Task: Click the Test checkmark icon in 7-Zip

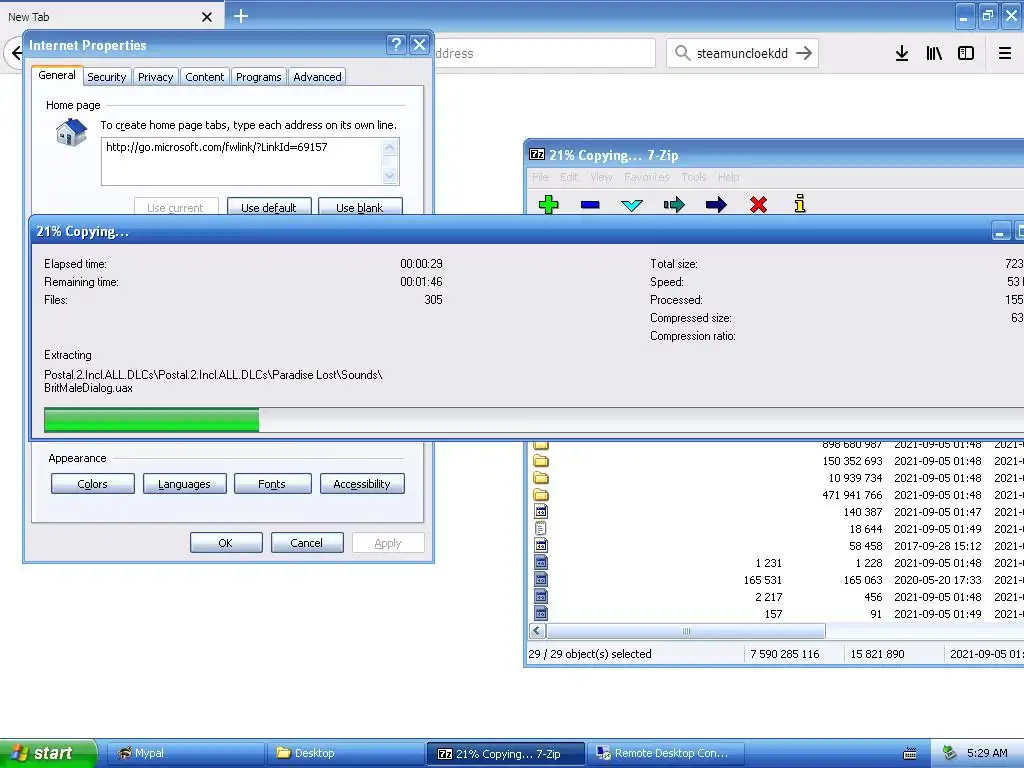Action: point(632,206)
